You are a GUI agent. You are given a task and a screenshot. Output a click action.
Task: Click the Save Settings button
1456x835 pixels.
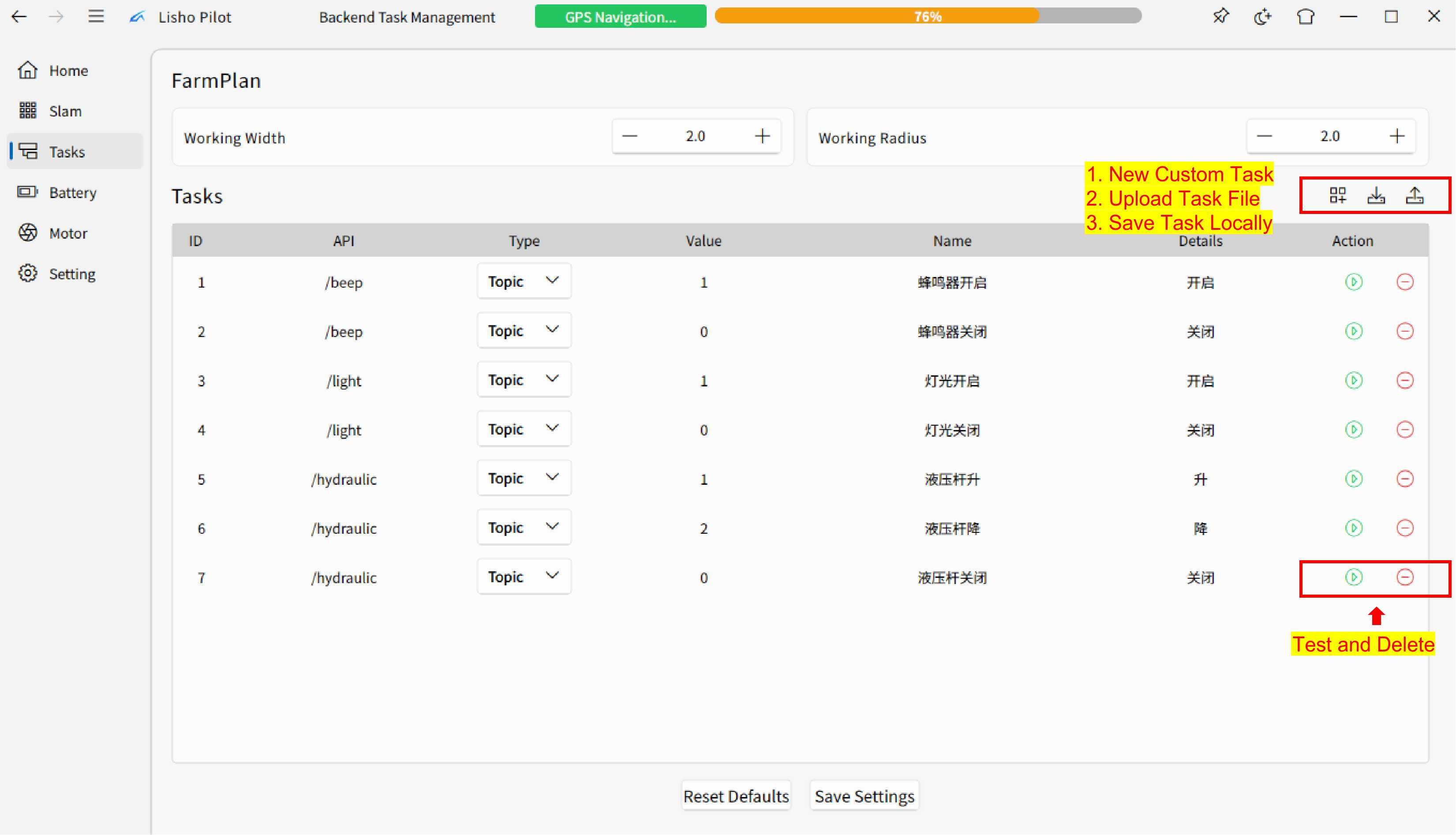click(865, 796)
